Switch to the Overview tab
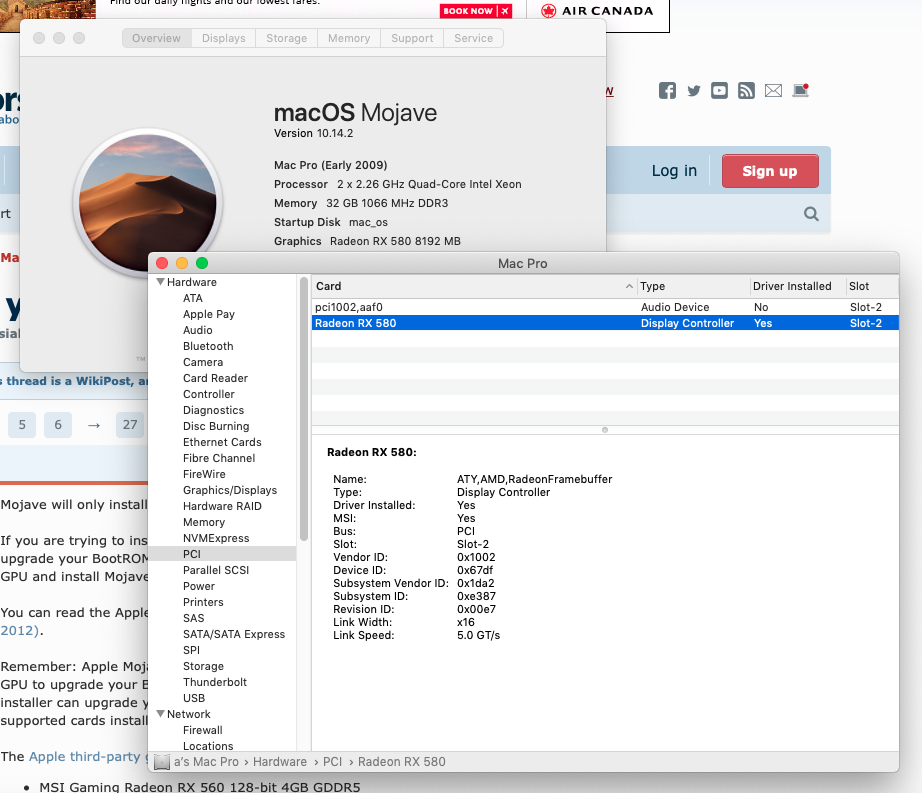The image size is (922, 793). pos(156,38)
